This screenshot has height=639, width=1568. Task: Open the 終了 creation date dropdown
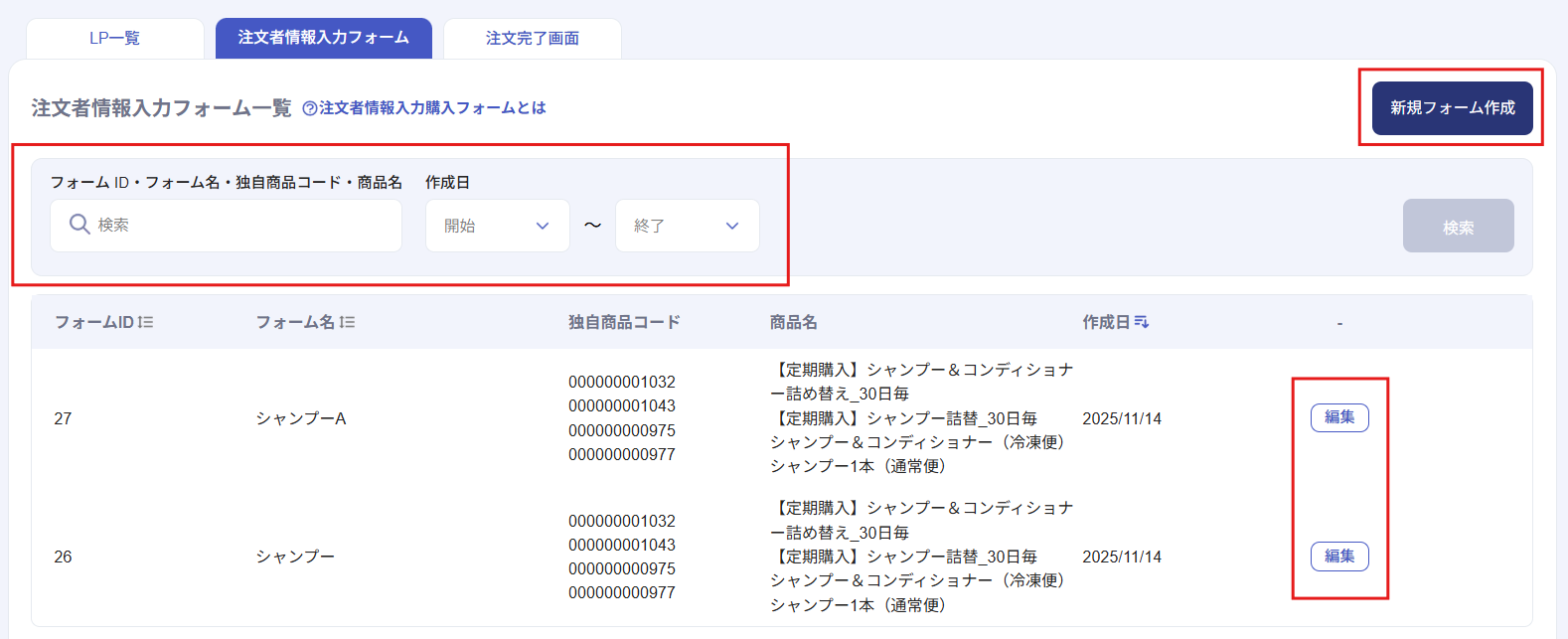(687, 226)
